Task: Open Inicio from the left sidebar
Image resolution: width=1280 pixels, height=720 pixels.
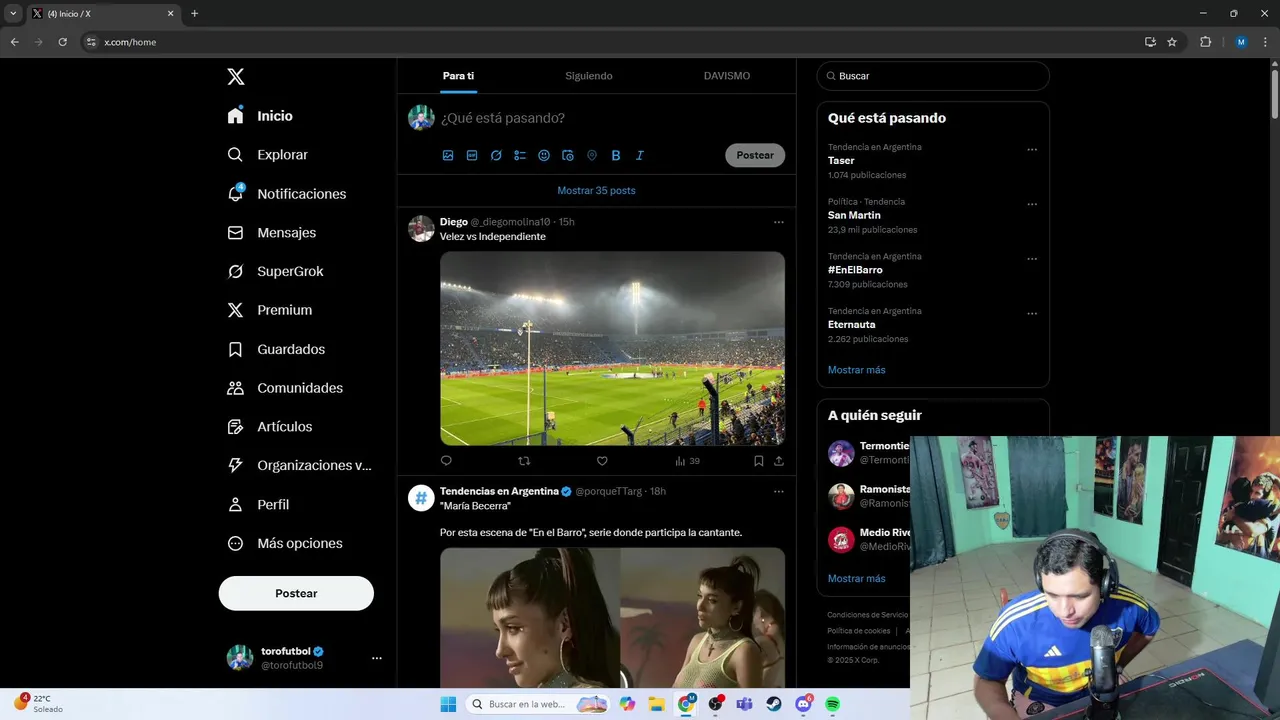Action: click(260, 116)
